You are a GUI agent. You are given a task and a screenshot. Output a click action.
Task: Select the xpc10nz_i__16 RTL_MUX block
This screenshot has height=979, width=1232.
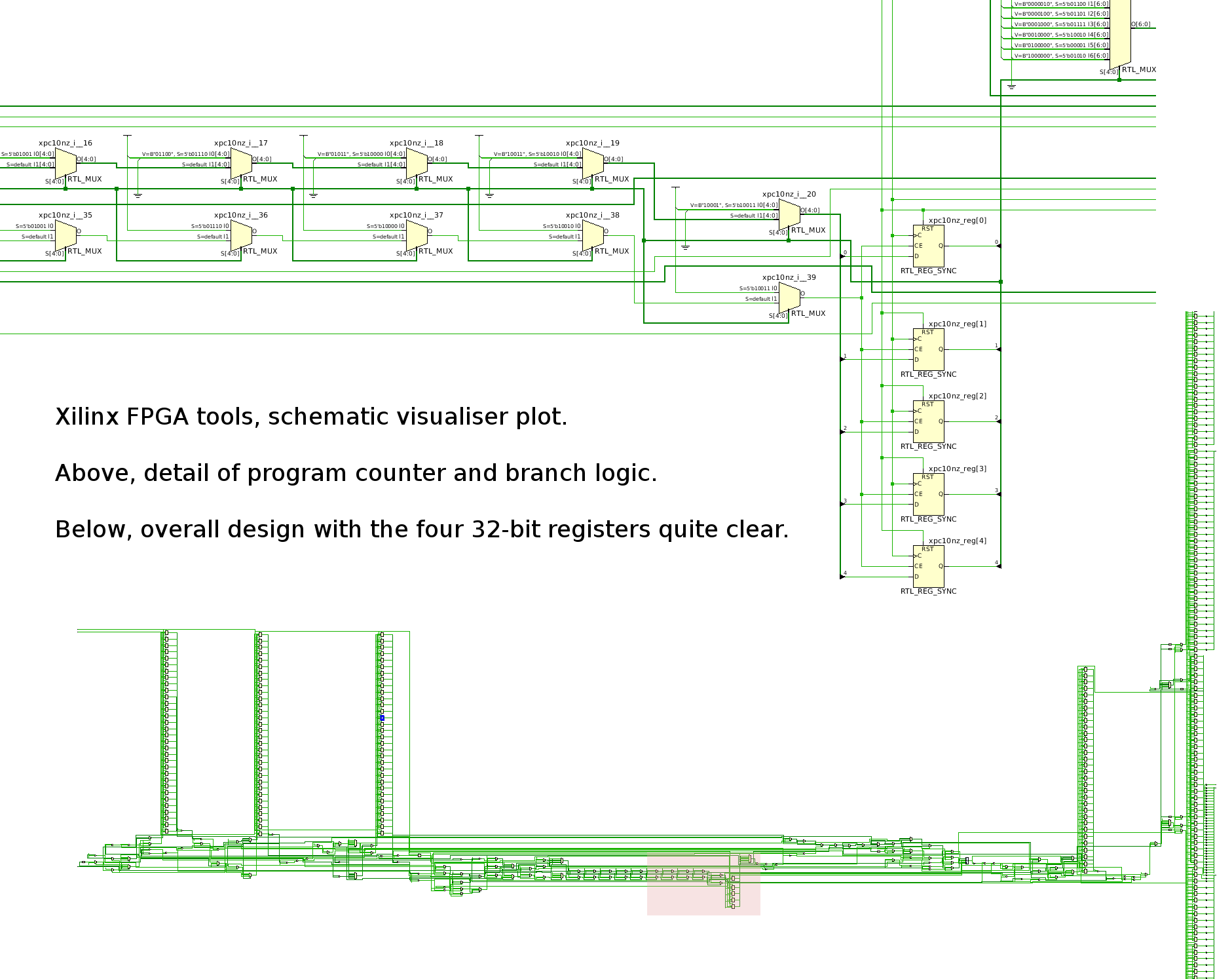pos(65,163)
